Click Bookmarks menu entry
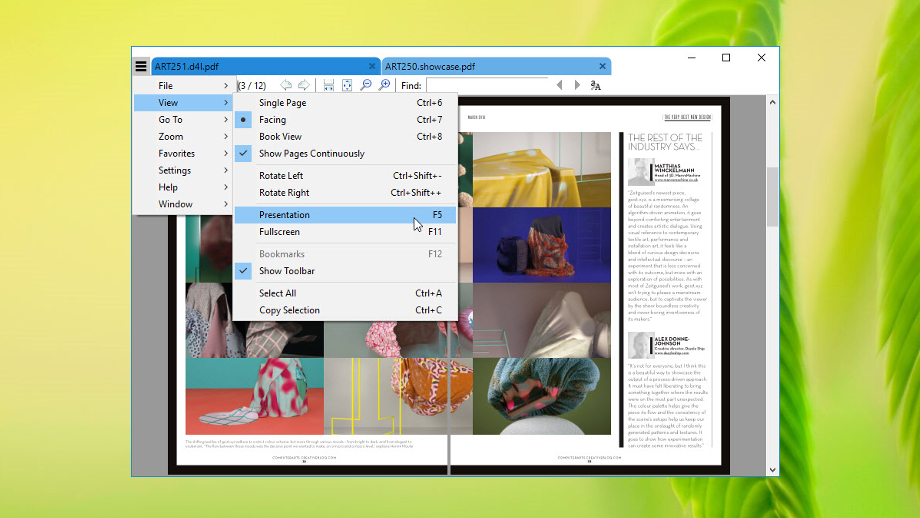Screen dimensions: 920x518 pyautogui.click(x=345, y=254)
